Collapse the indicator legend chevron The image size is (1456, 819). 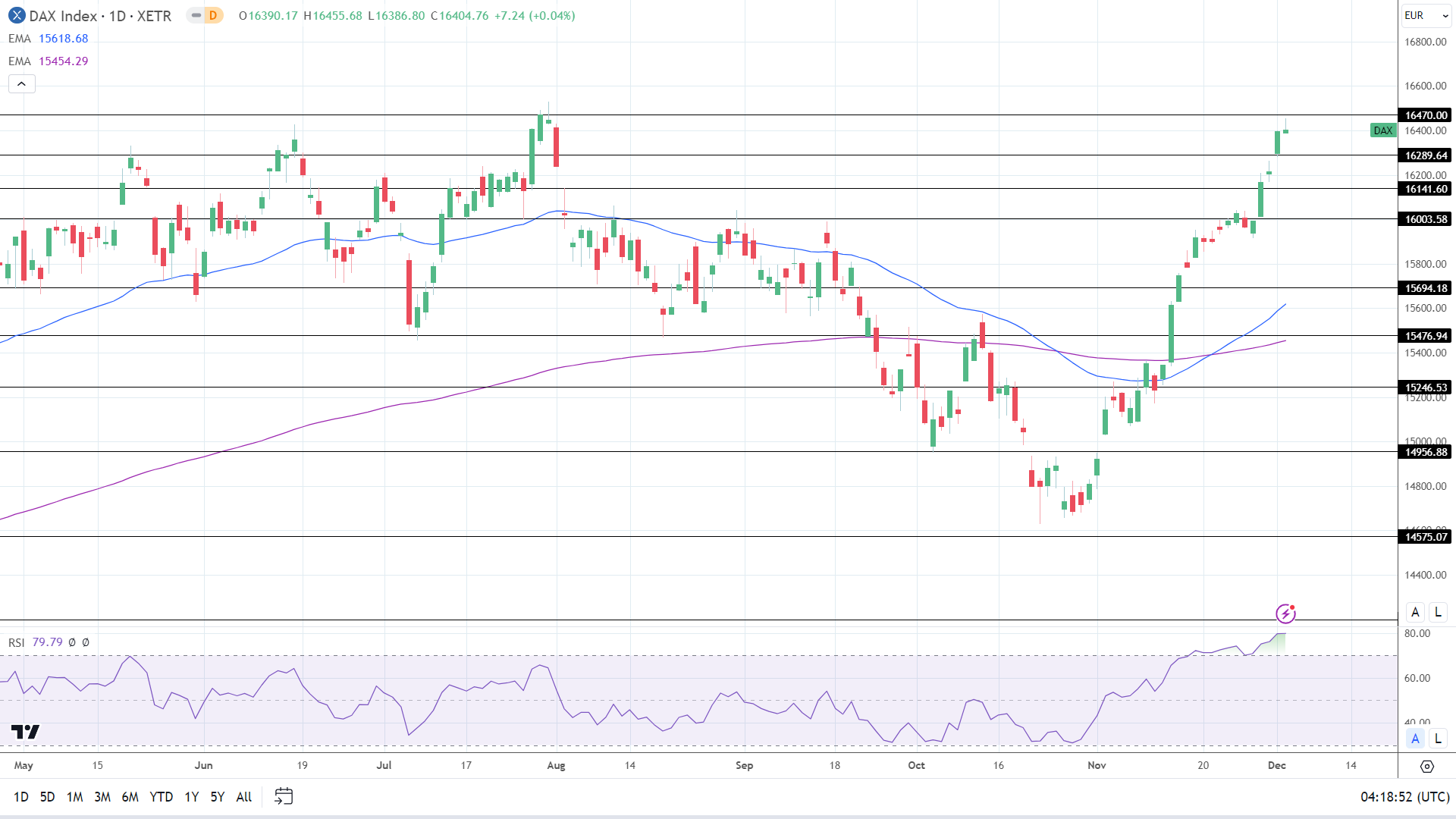coord(22,84)
